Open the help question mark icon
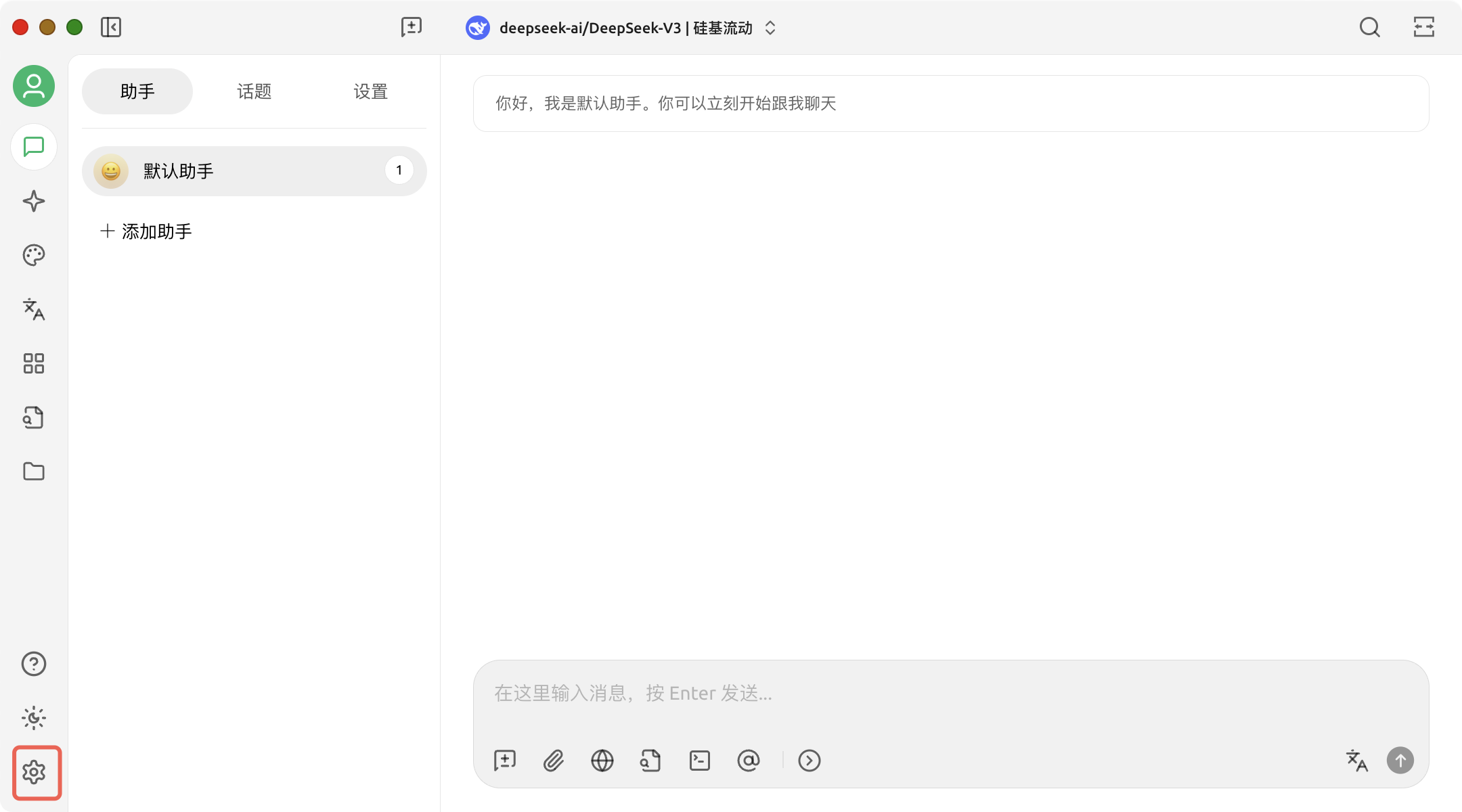Image resolution: width=1462 pixels, height=812 pixels. [x=34, y=664]
